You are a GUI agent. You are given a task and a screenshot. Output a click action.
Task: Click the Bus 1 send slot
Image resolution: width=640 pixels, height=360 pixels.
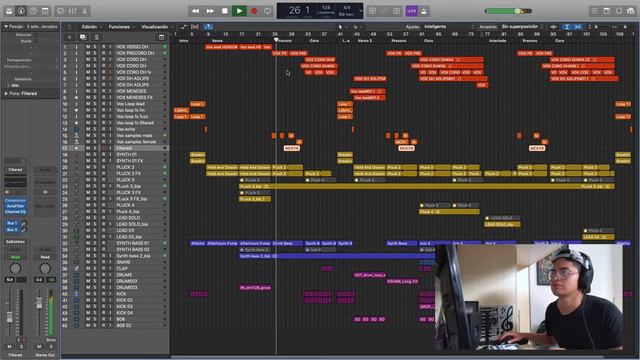12,223
